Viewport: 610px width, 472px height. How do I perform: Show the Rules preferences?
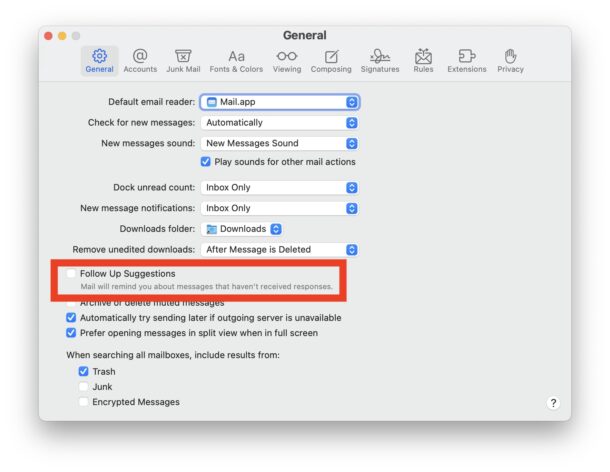423,60
